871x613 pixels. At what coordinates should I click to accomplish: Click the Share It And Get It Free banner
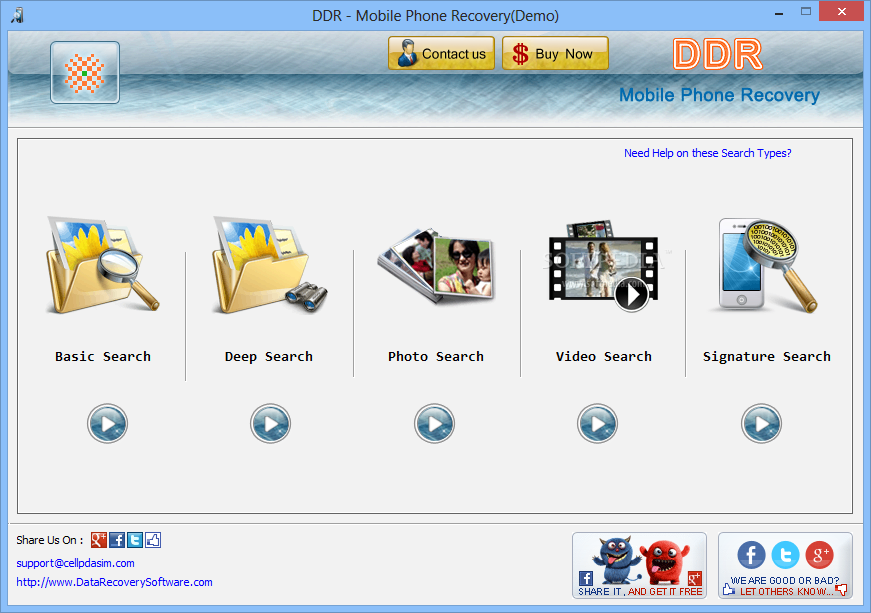[x=639, y=565]
